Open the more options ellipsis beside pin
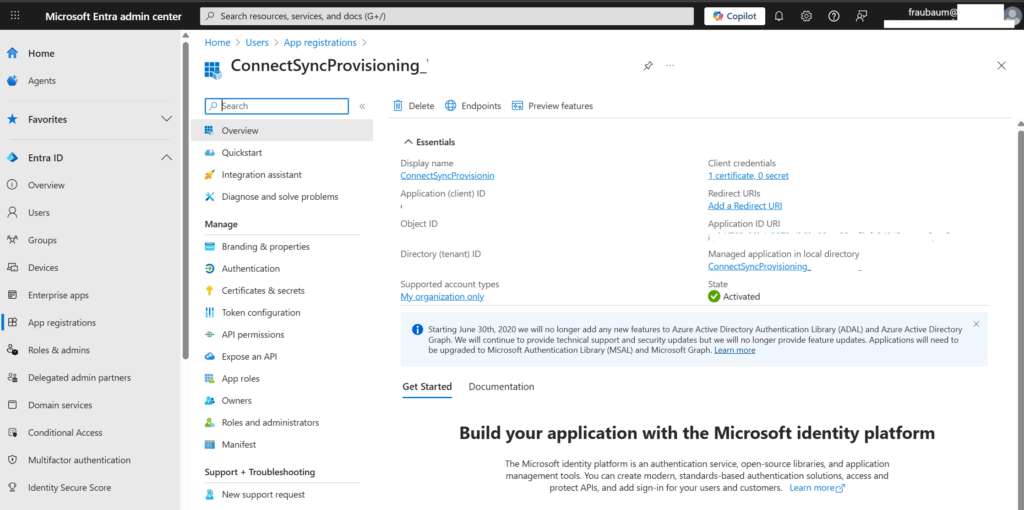The width and height of the screenshot is (1024, 510). (669, 66)
